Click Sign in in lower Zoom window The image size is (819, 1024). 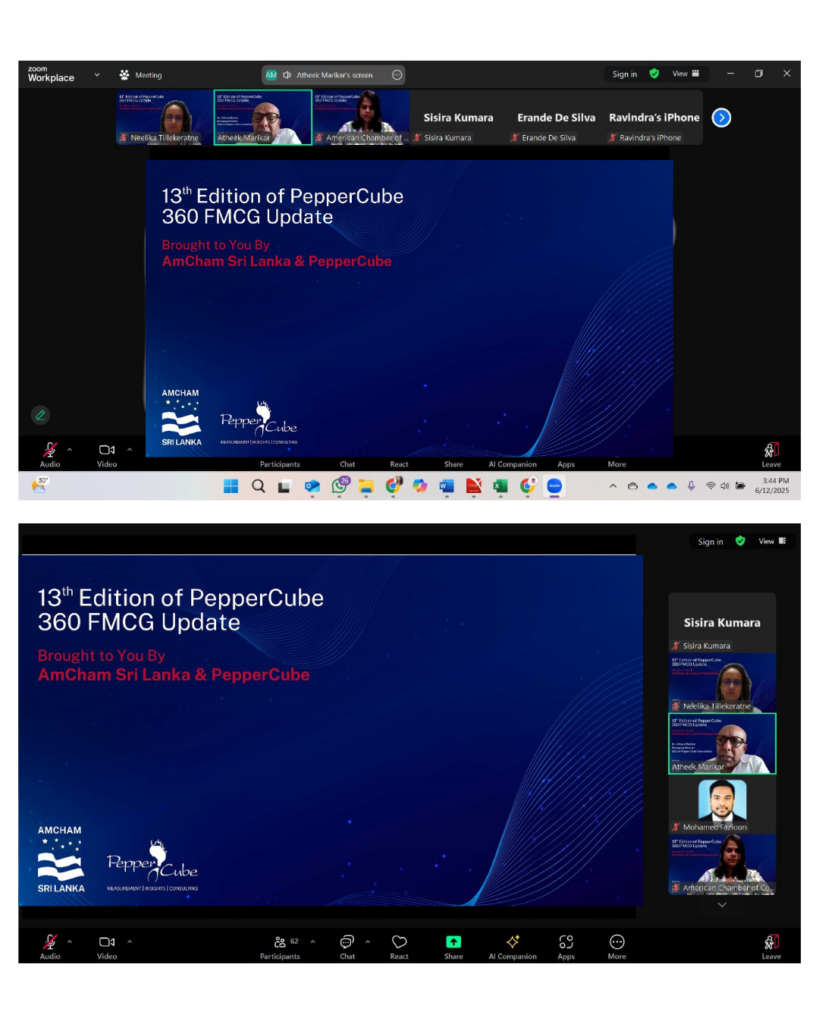click(710, 541)
